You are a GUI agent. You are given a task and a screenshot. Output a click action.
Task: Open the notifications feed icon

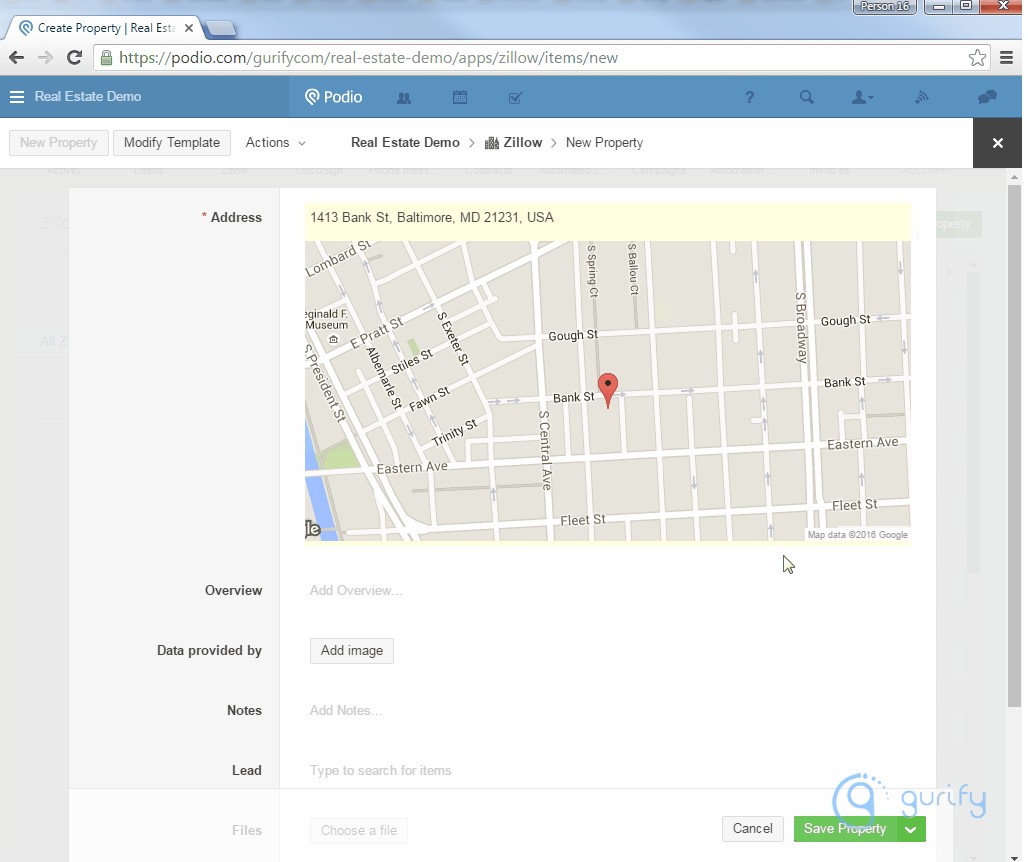pos(922,98)
